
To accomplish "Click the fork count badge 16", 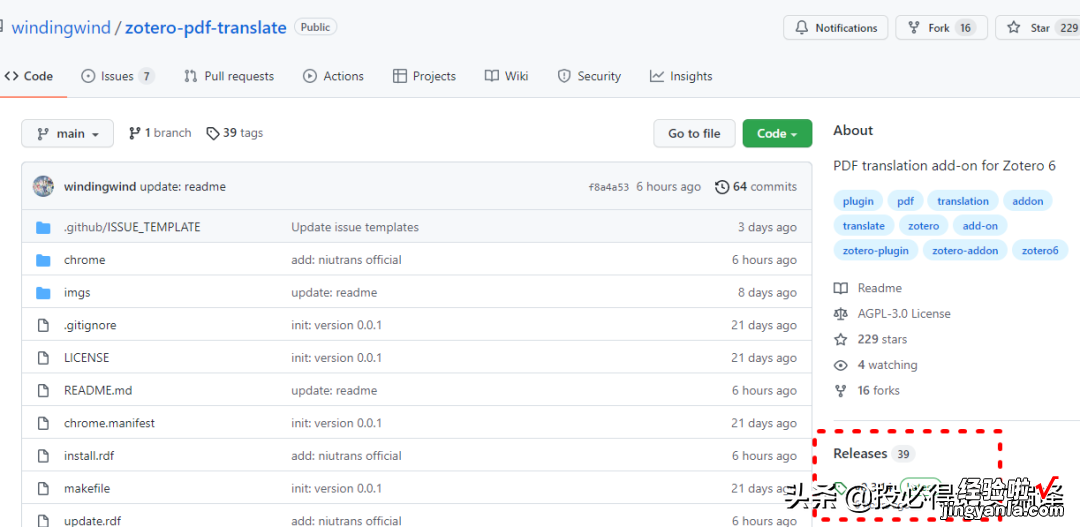I will pyautogui.click(x=965, y=28).
